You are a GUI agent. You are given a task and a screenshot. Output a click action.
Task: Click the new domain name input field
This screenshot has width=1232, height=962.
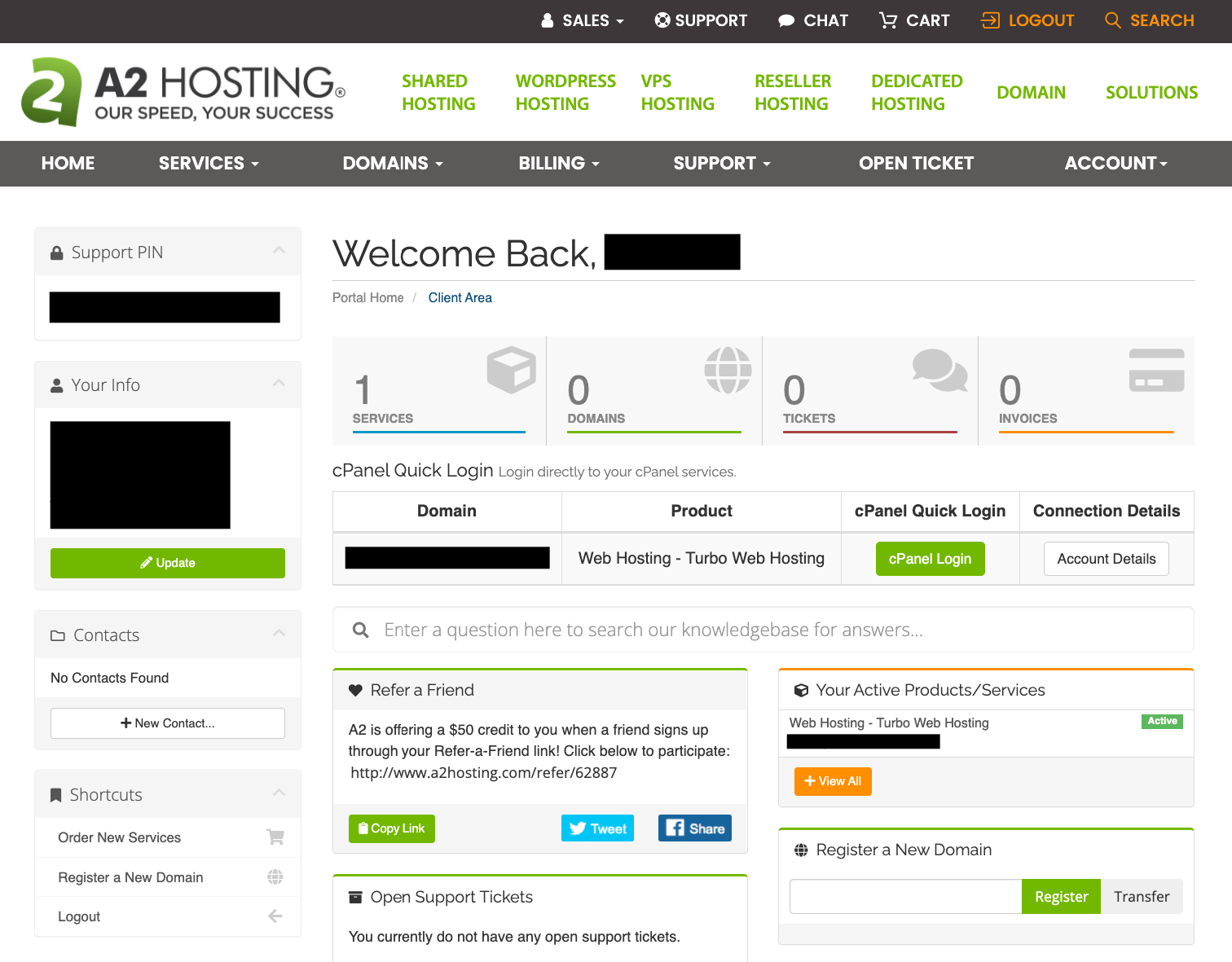(906, 897)
